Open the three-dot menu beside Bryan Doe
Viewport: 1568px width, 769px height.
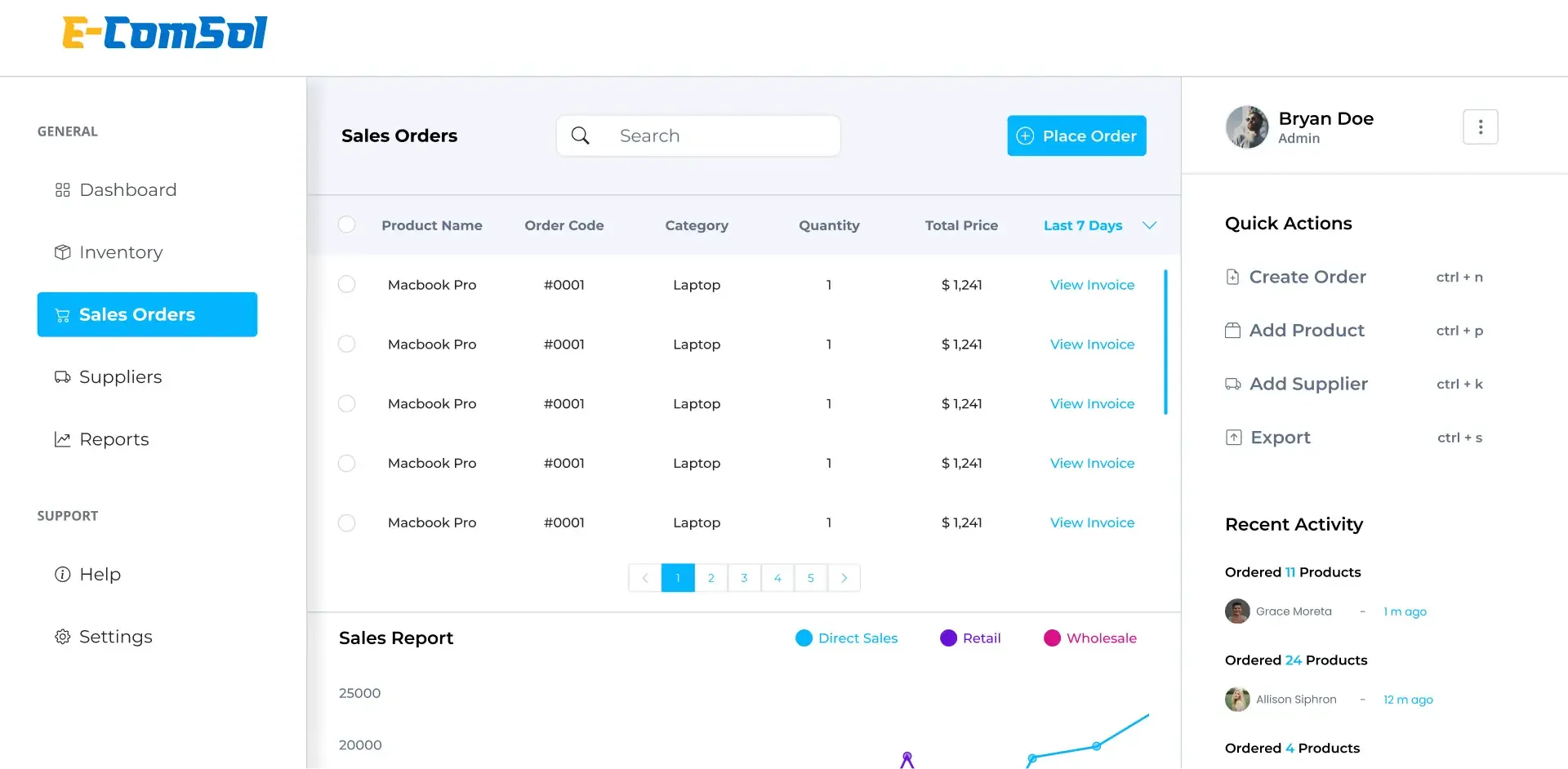pyautogui.click(x=1480, y=127)
